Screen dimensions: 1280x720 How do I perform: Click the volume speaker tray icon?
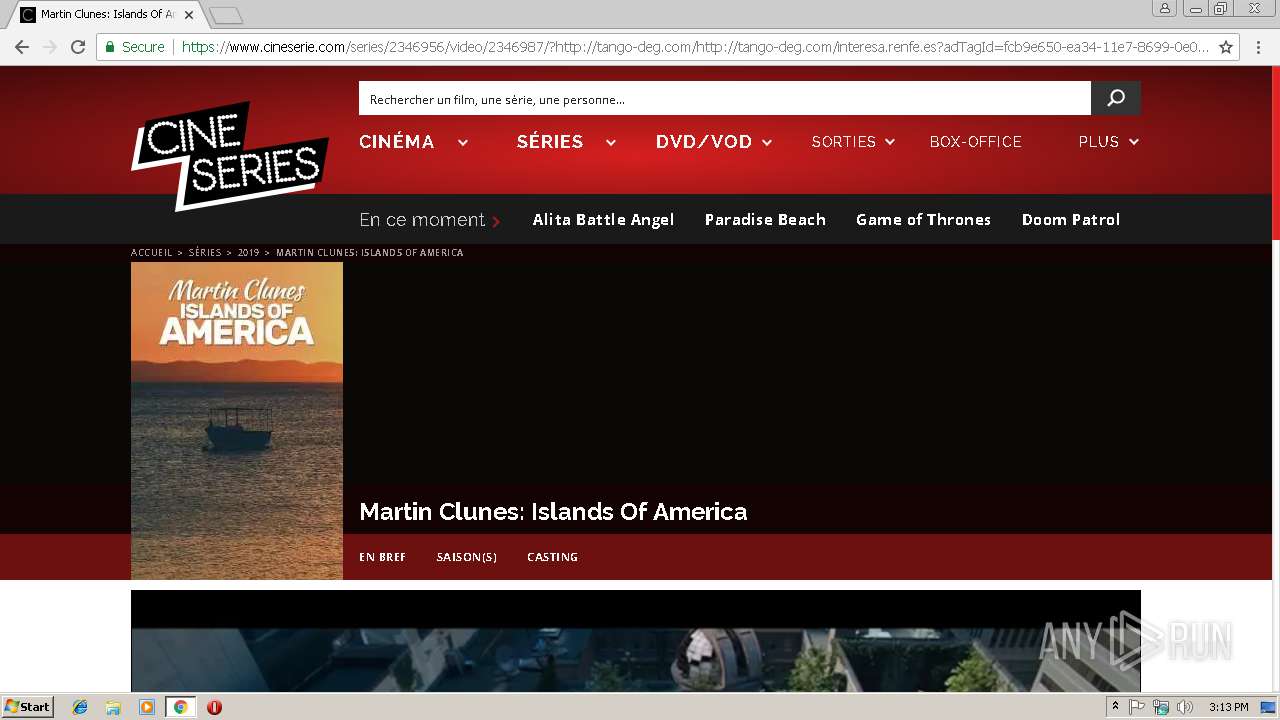click(x=1185, y=707)
